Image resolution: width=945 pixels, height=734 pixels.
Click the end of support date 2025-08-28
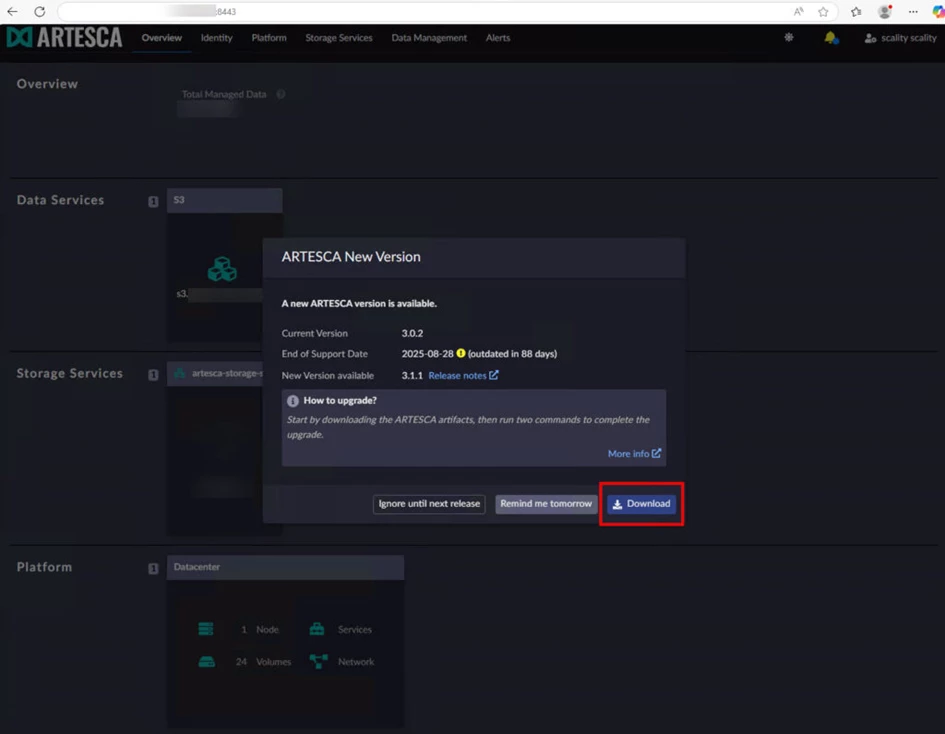[427, 354]
